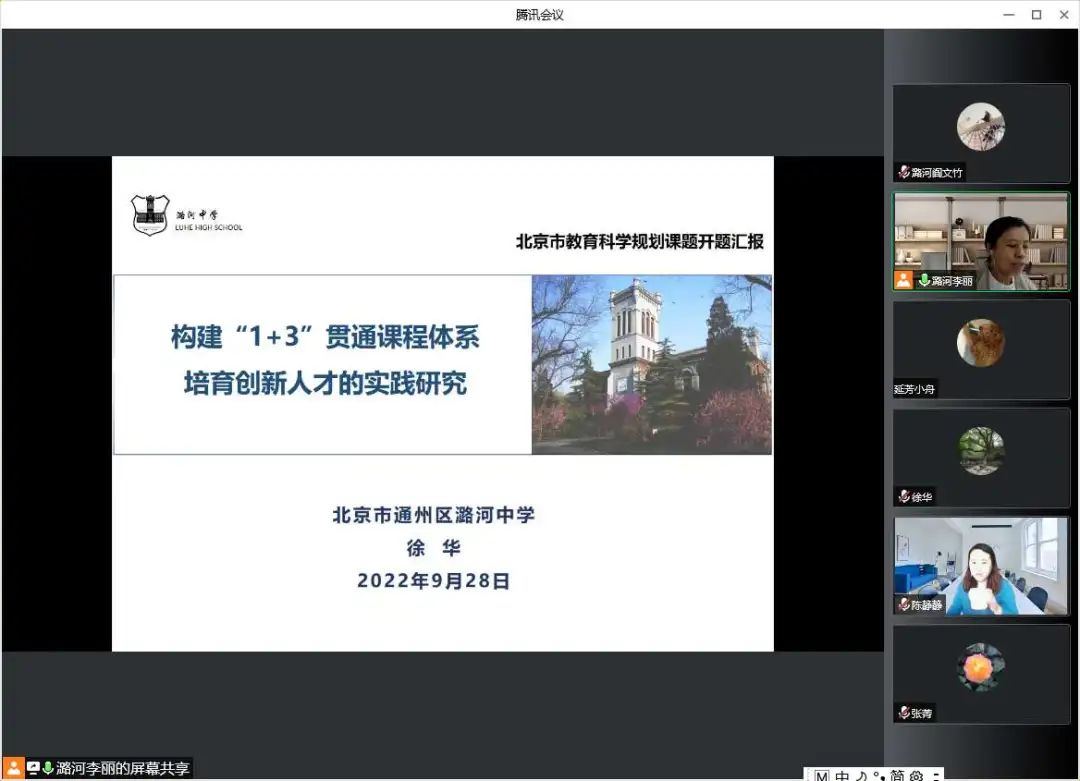
Task: Click the 路河李丽的屏幕共享 label
Action: (122, 768)
